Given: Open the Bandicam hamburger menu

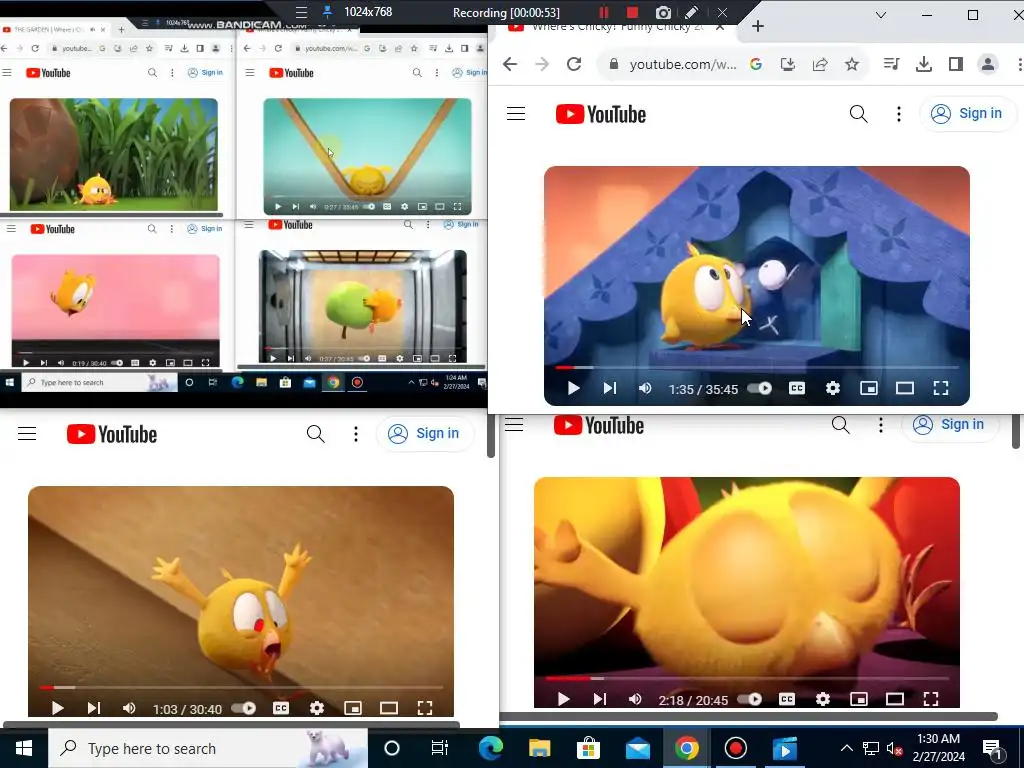Looking at the screenshot, I should (301, 12).
